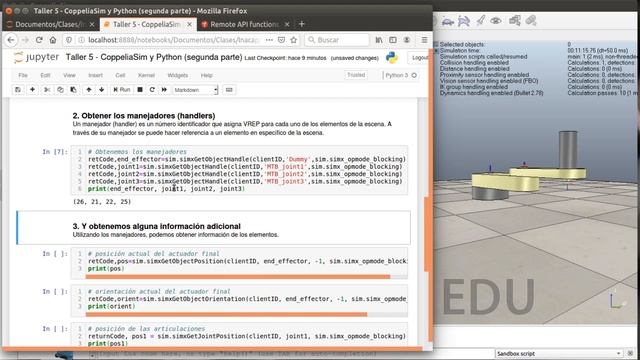Click the Trusted notebook indicator
Viewport: 640px width, 360px height.
coord(356,75)
